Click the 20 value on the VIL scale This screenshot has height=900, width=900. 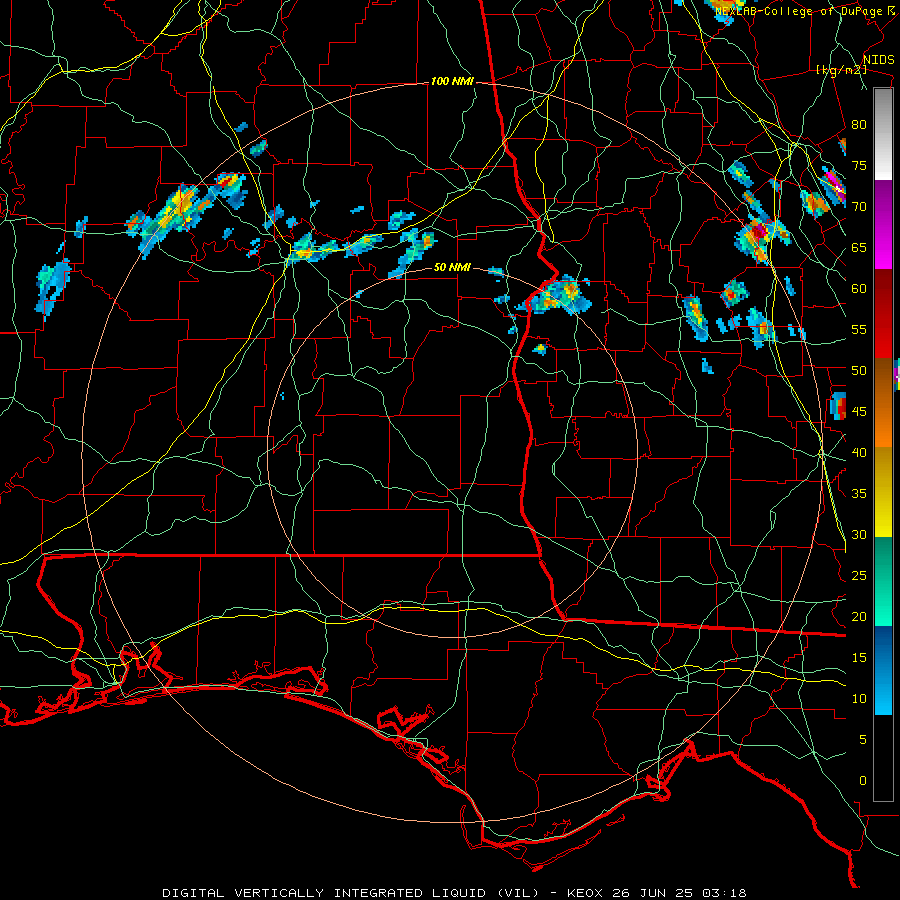(x=859, y=616)
